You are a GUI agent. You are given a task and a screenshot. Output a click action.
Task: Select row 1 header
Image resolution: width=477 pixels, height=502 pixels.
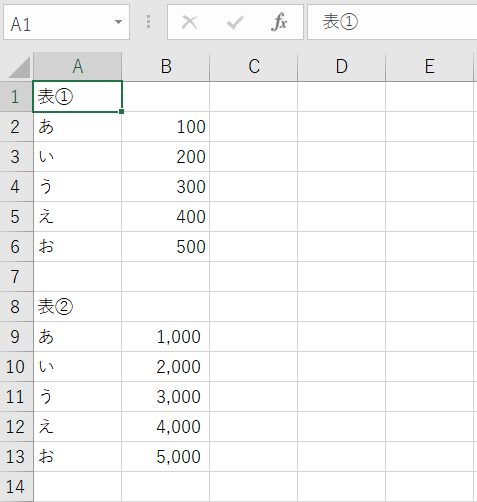16,97
